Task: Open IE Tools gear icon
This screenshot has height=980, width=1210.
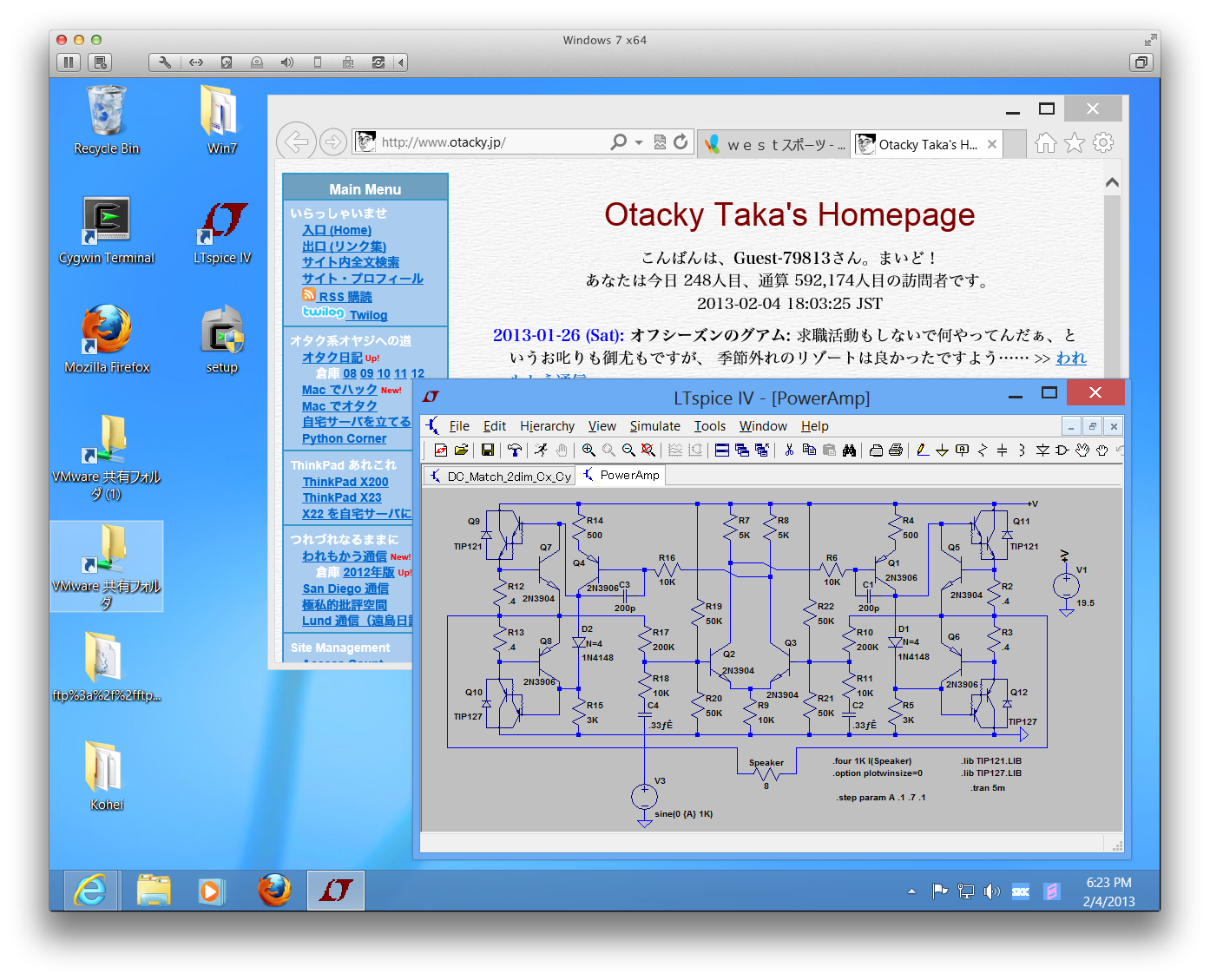Action: (1103, 142)
